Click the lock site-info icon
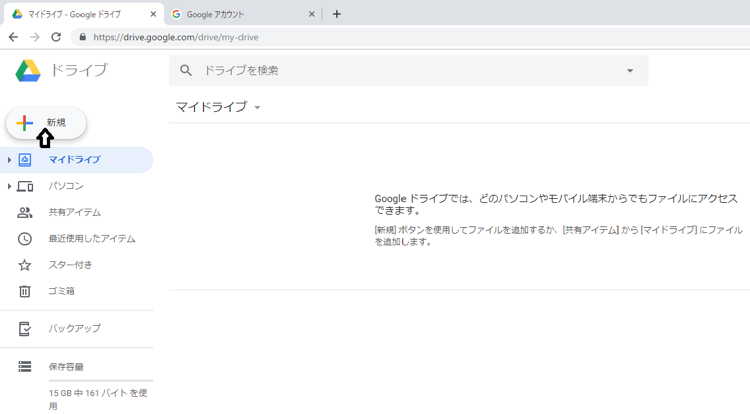750x414 pixels. tap(83, 37)
